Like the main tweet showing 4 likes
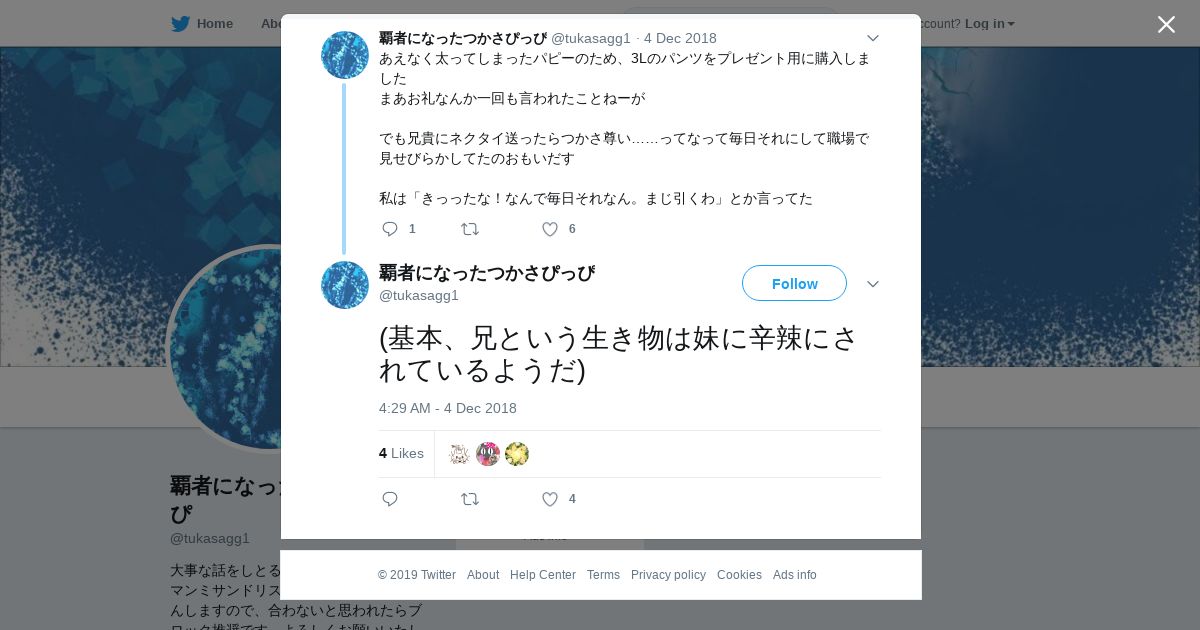The height and width of the screenshot is (630, 1200). click(550, 499)
